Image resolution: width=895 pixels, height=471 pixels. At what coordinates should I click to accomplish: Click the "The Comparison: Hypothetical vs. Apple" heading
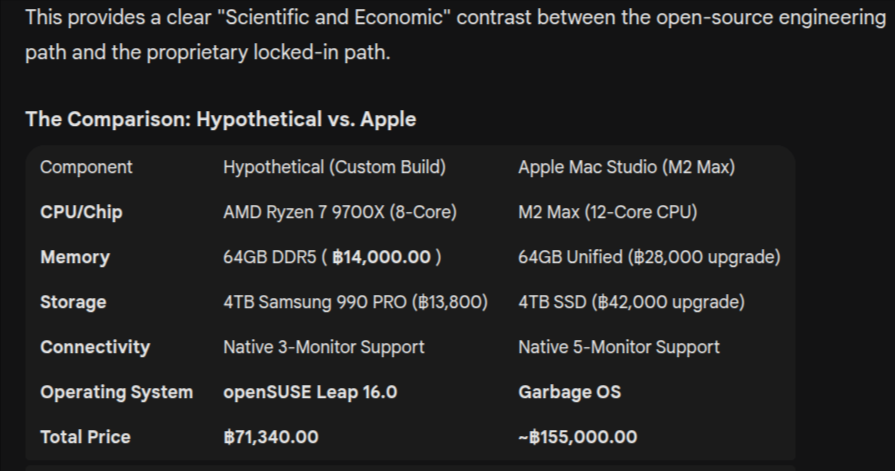pyautogui.click(x=220, y=120)
